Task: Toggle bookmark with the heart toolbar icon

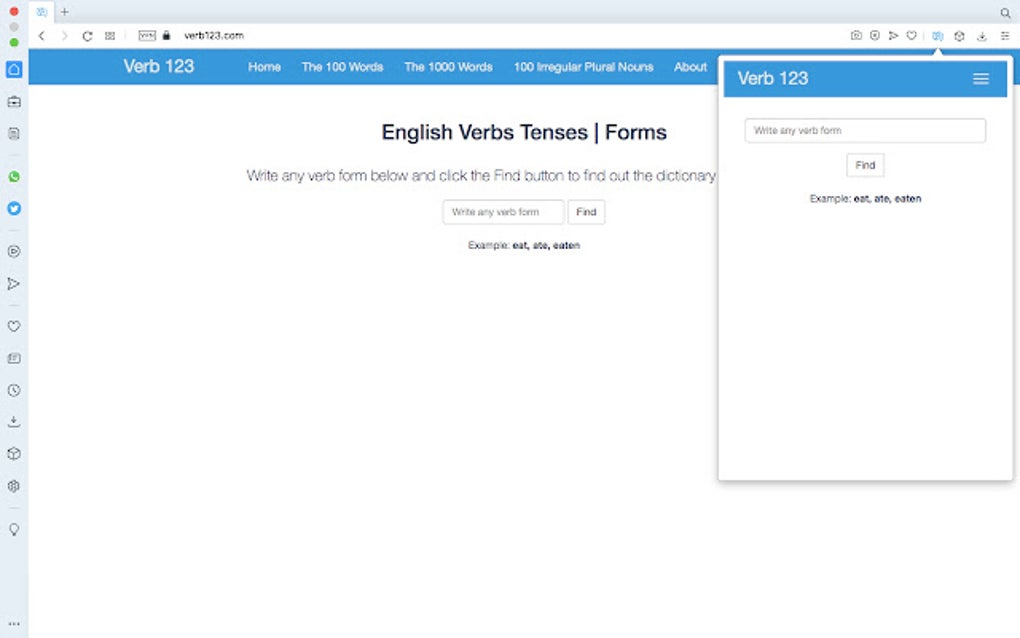Action: pyautogui.click(x=911, y=35)
